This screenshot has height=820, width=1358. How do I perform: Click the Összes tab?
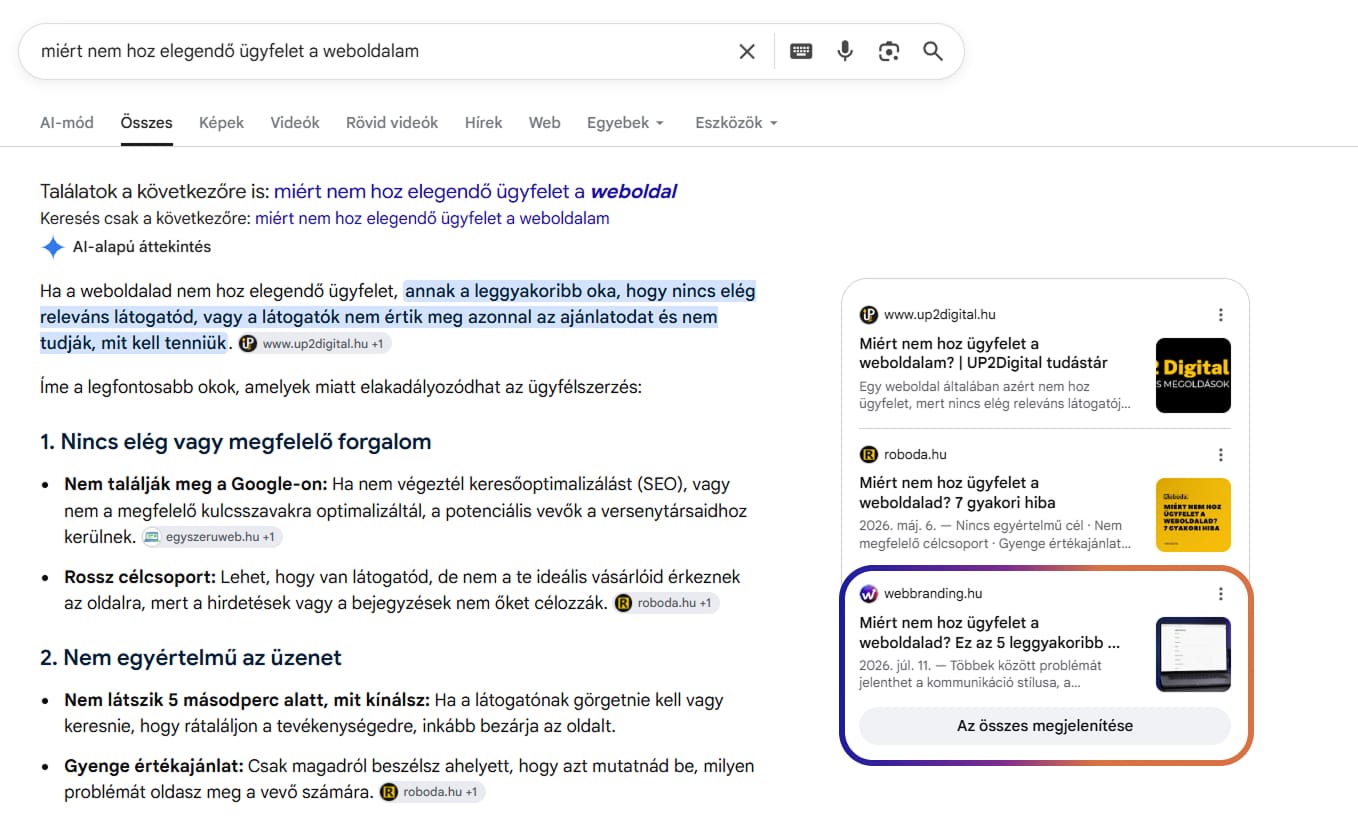pyautogui.click(x=146, y=123)
